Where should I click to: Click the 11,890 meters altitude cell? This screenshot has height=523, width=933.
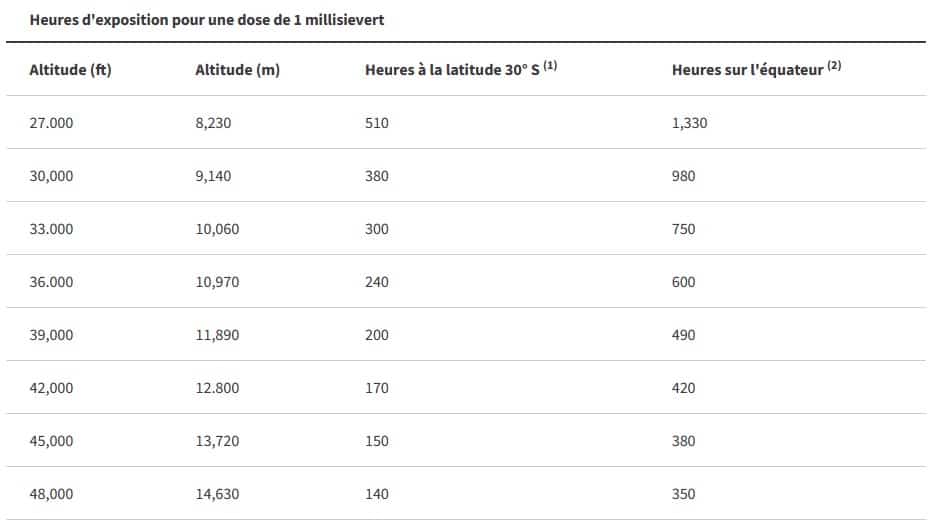[217, 335]
